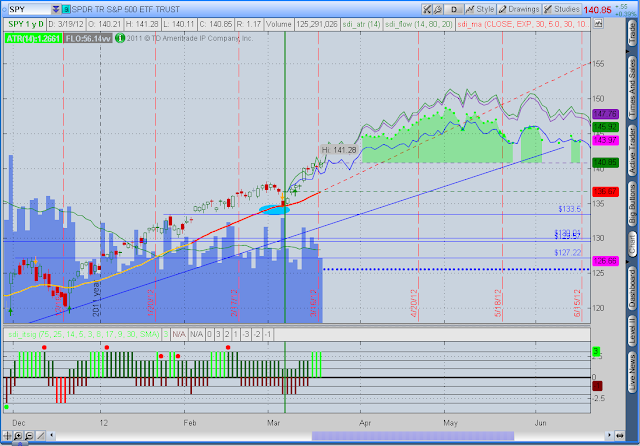Click the 6/15/12 expiration date marker
Image resolution: width=640 pixels, height=446 pixels.
(577, 303)
